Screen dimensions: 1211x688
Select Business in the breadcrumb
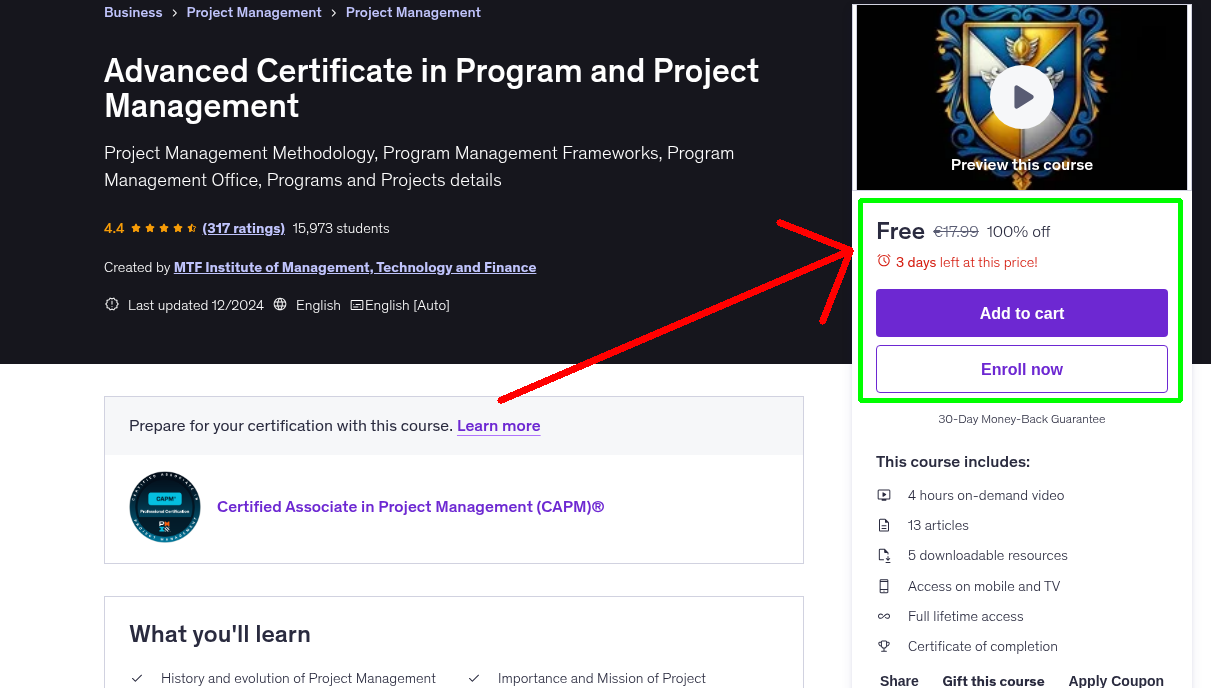pos(133,12)
